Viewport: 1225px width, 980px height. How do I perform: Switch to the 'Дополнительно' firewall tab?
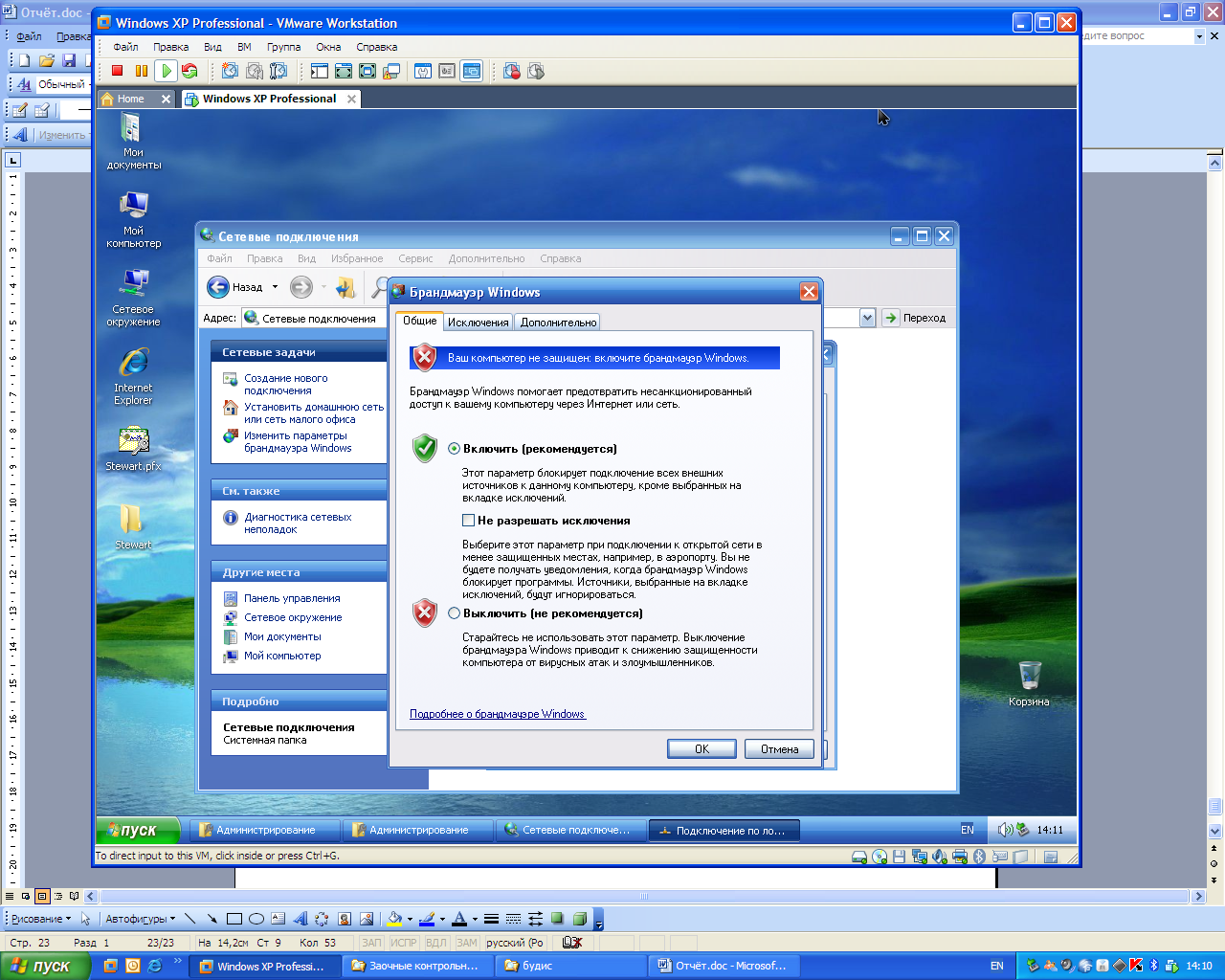point(558,323)
